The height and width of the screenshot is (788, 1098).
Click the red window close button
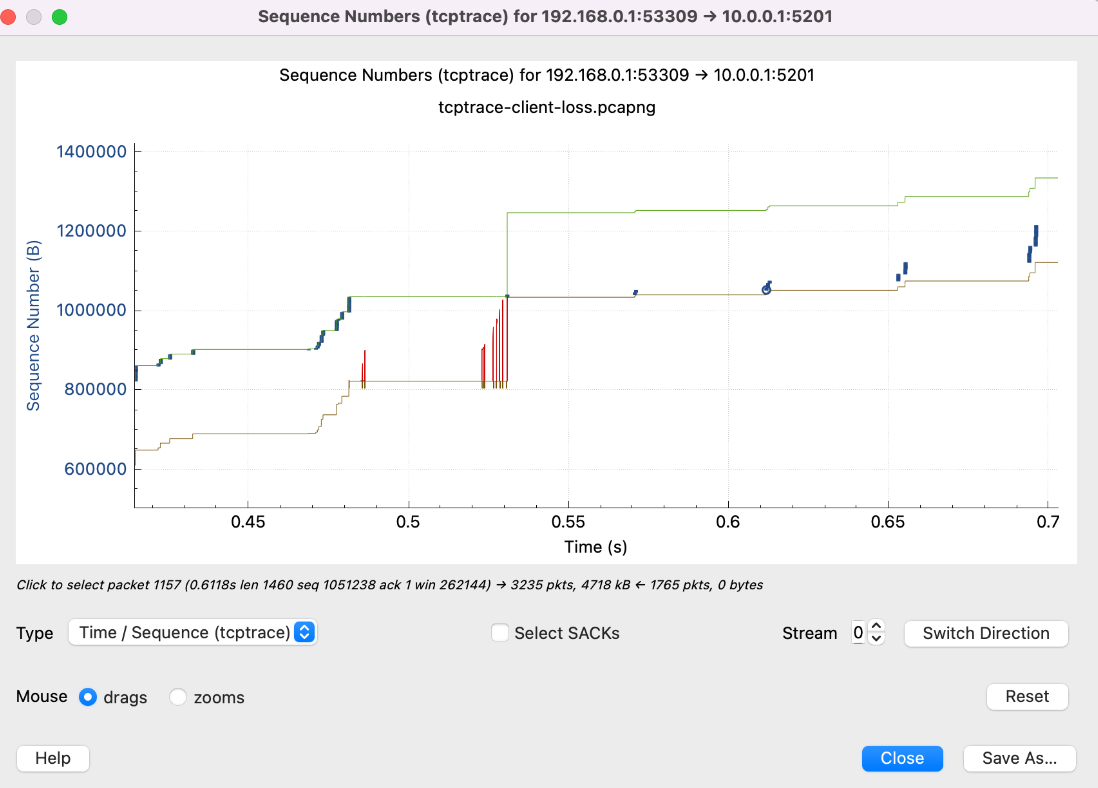pyautogui.click(x=11, y=17)
